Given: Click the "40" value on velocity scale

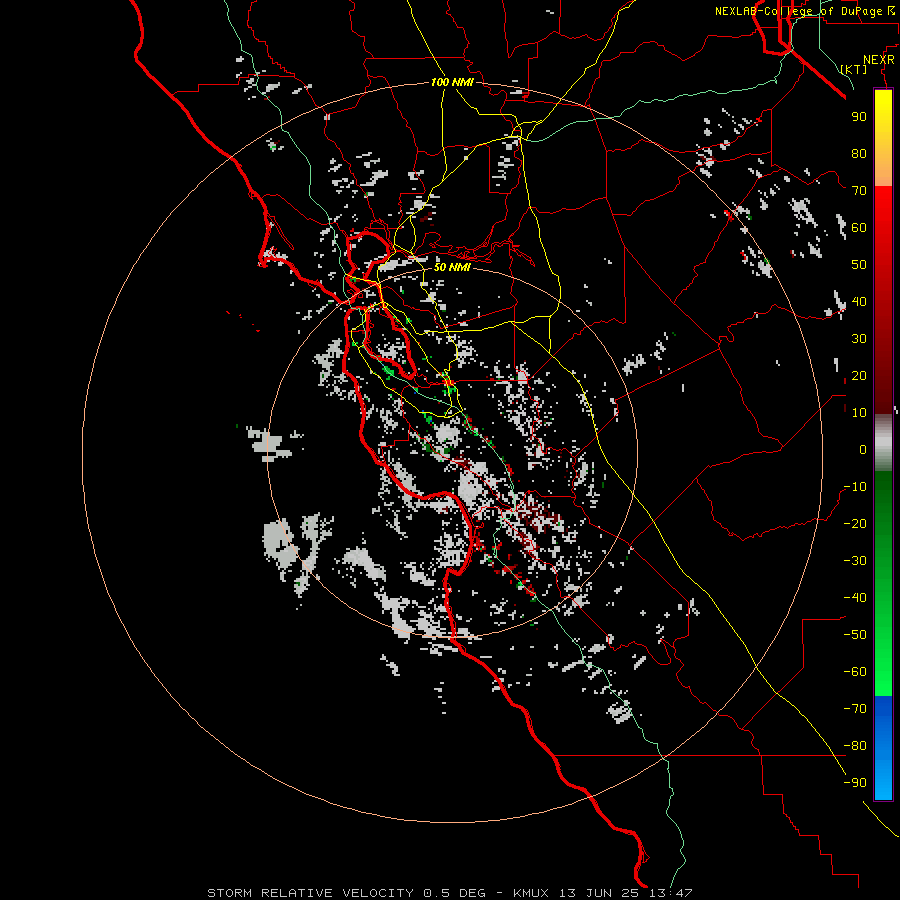Looking at the screenshot, I should [x=859, y=301].
